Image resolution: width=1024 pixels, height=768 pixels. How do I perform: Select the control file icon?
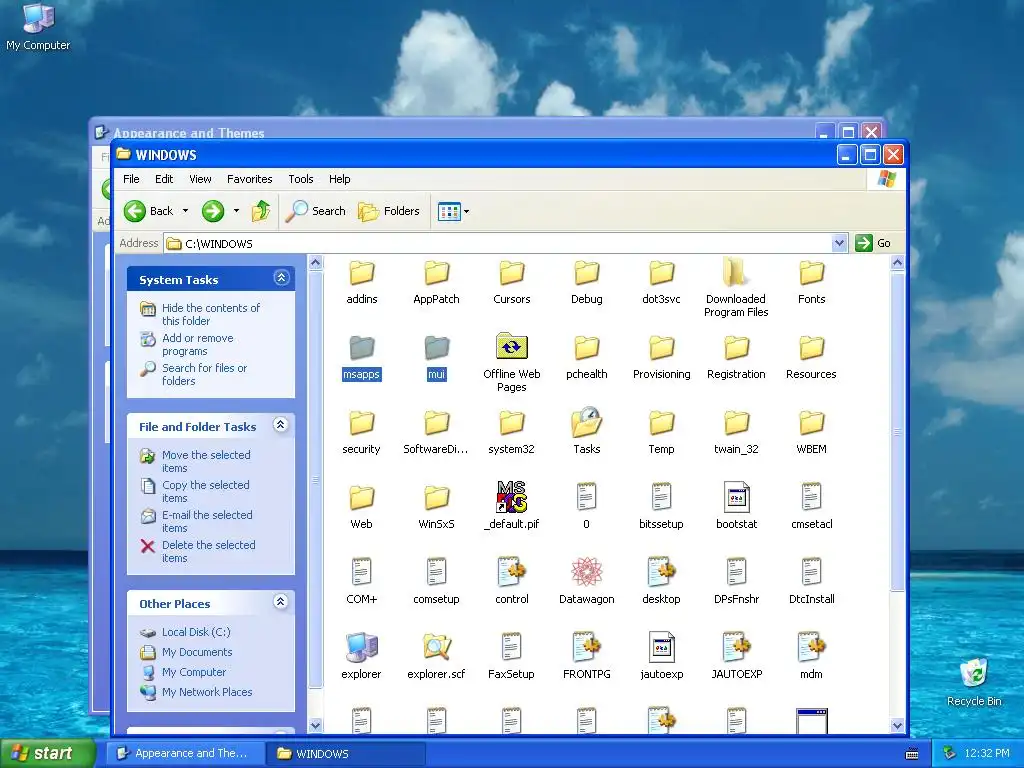(511, 571)
